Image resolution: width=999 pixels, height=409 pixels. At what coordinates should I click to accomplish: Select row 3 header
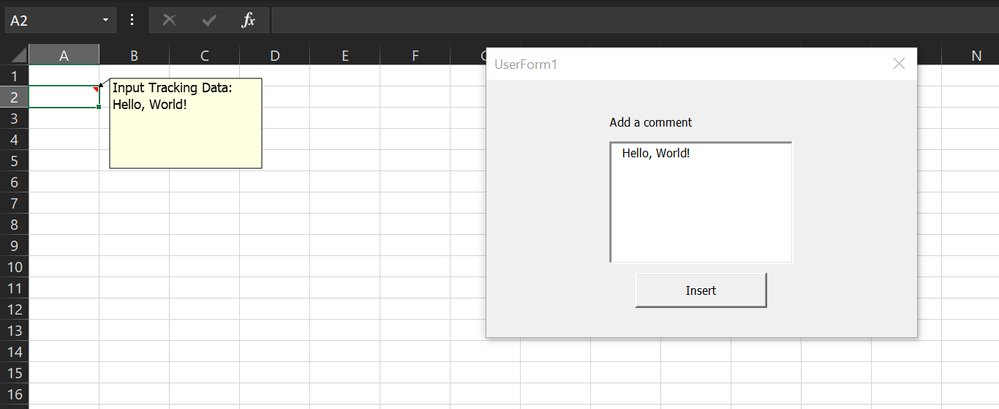(14, 118)
